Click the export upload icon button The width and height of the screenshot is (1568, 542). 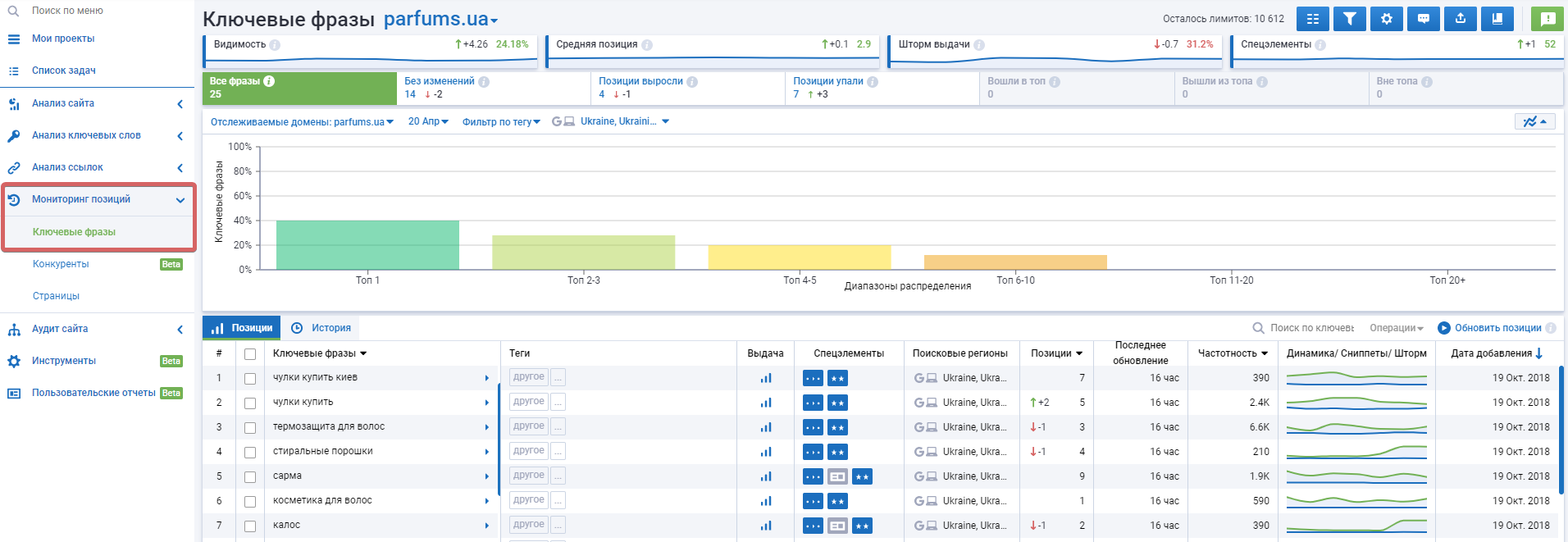coord(1461,19)
